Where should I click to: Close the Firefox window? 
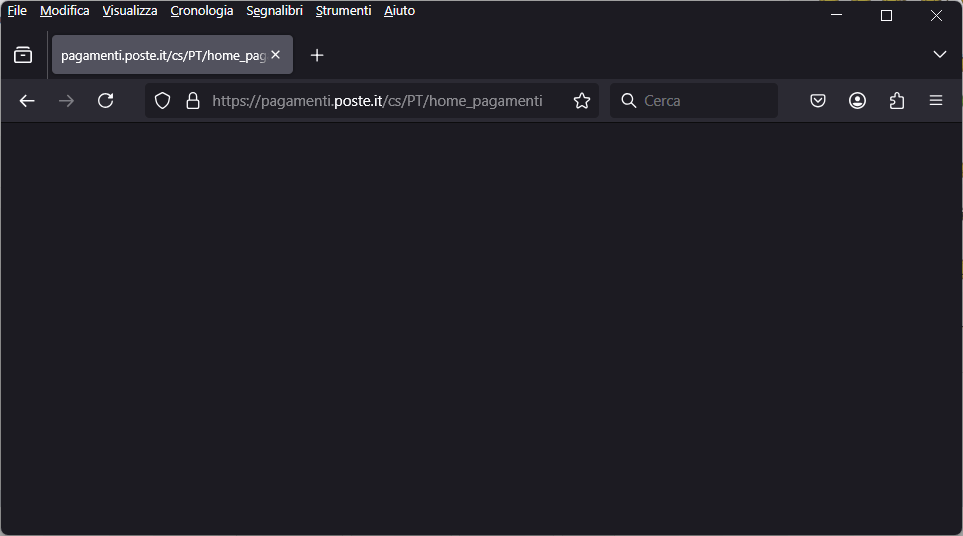click(936, 15)
